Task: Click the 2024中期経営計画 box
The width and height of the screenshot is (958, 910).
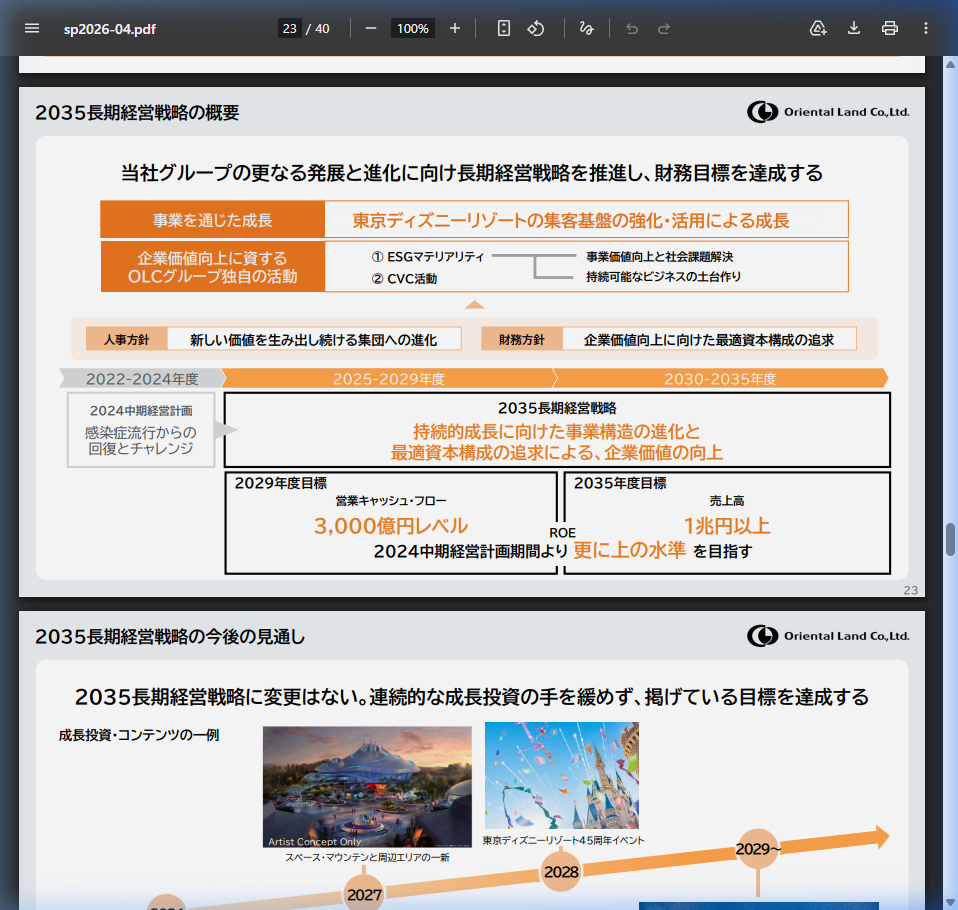Action: pyautogui.click(x=141, y=430)
